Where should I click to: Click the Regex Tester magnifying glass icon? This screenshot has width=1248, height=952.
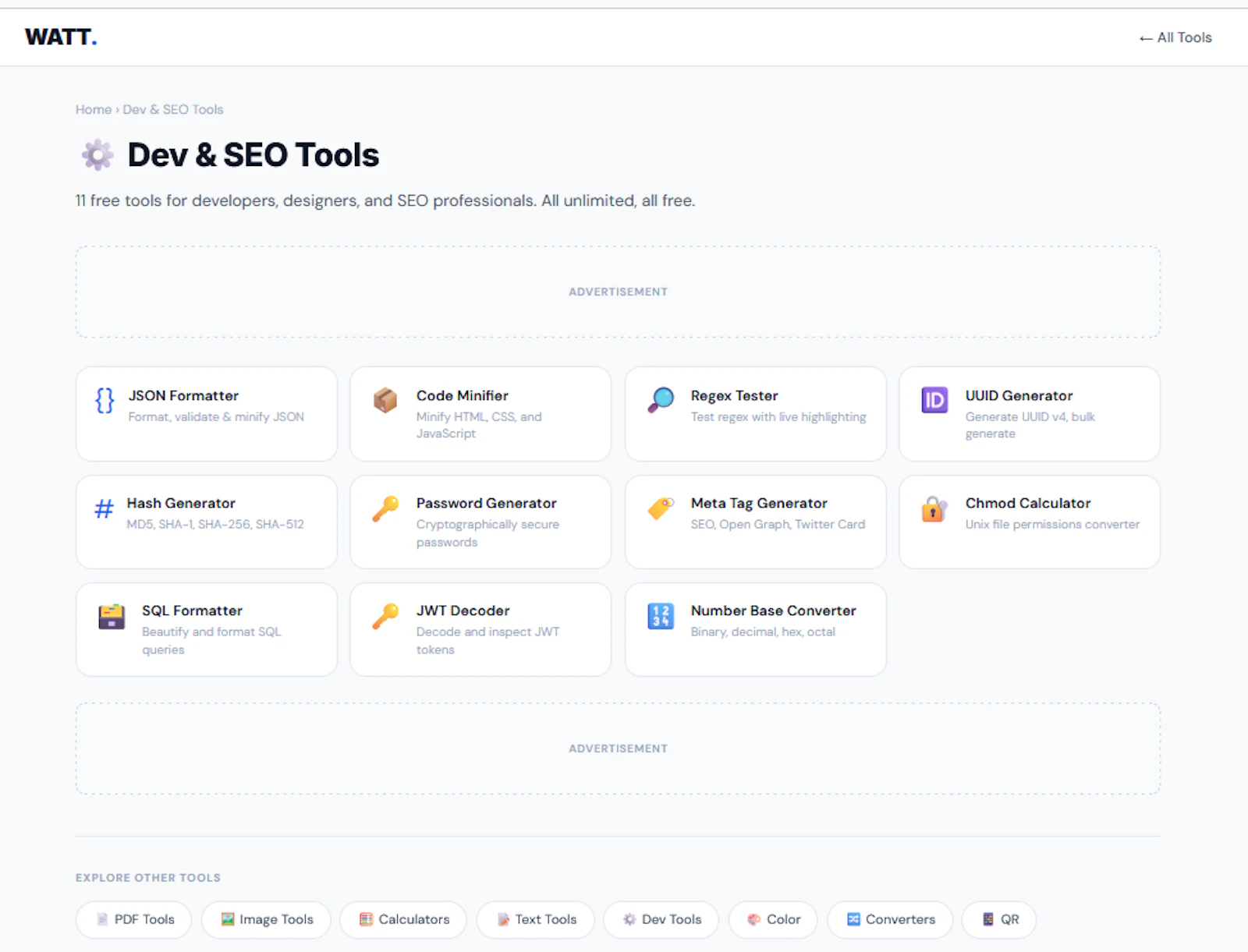tap(661, 400)
